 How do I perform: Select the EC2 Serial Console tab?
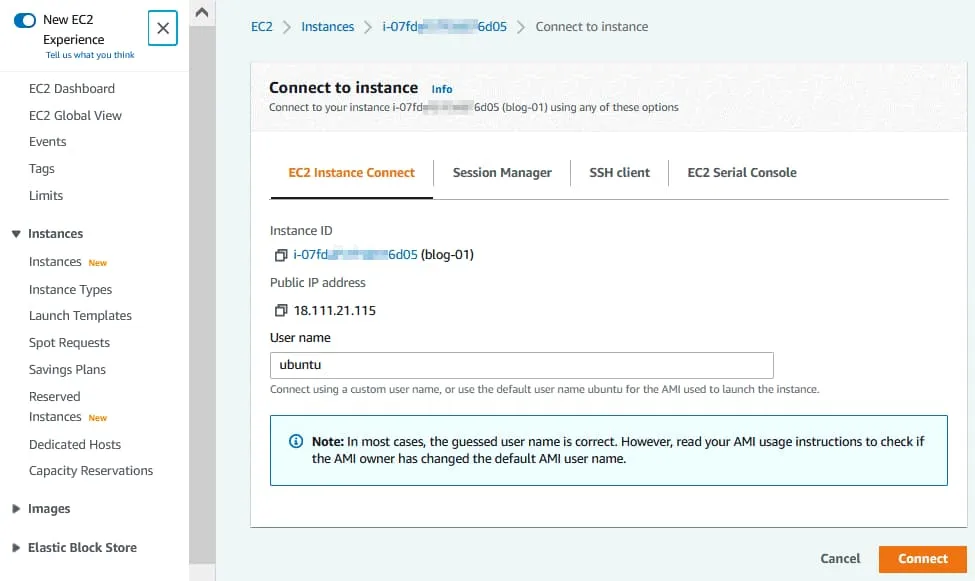[x=742, y=173]
